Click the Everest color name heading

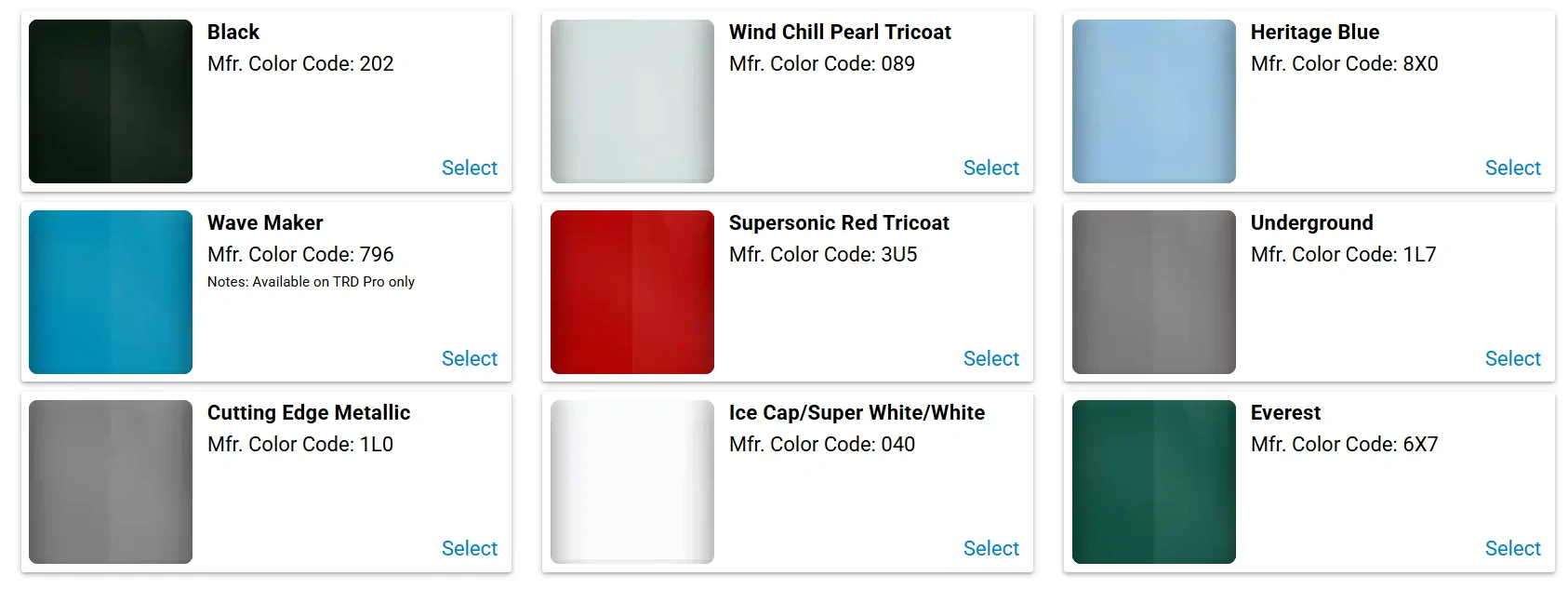pos(1285,412)
